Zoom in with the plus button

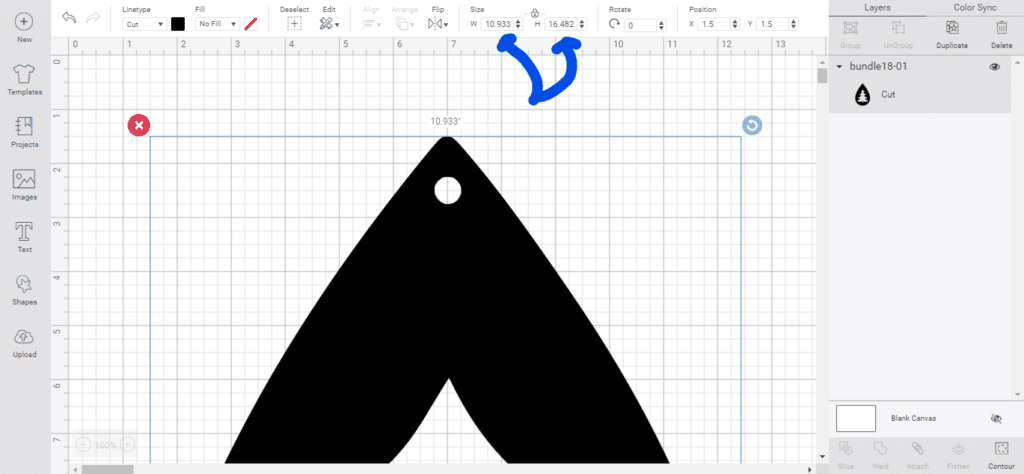click(129, 445)
